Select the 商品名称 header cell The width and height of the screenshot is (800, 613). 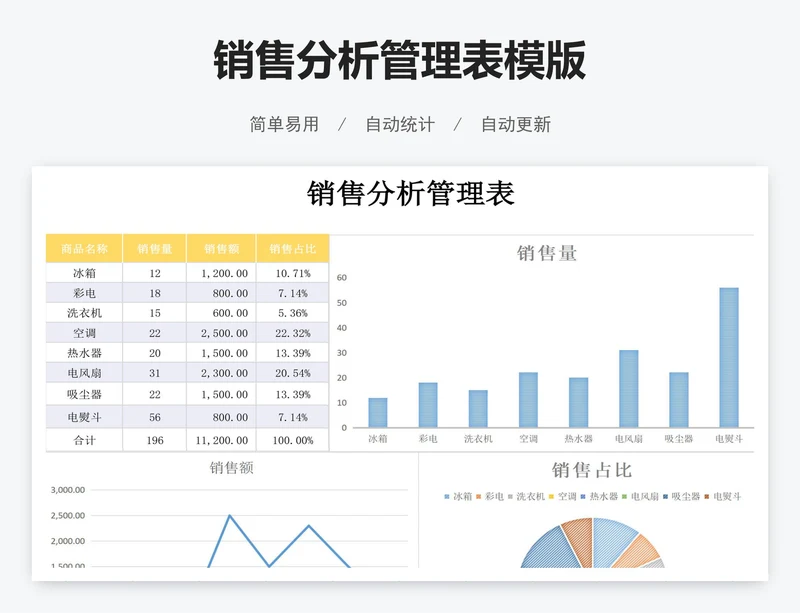pos(84,249)
